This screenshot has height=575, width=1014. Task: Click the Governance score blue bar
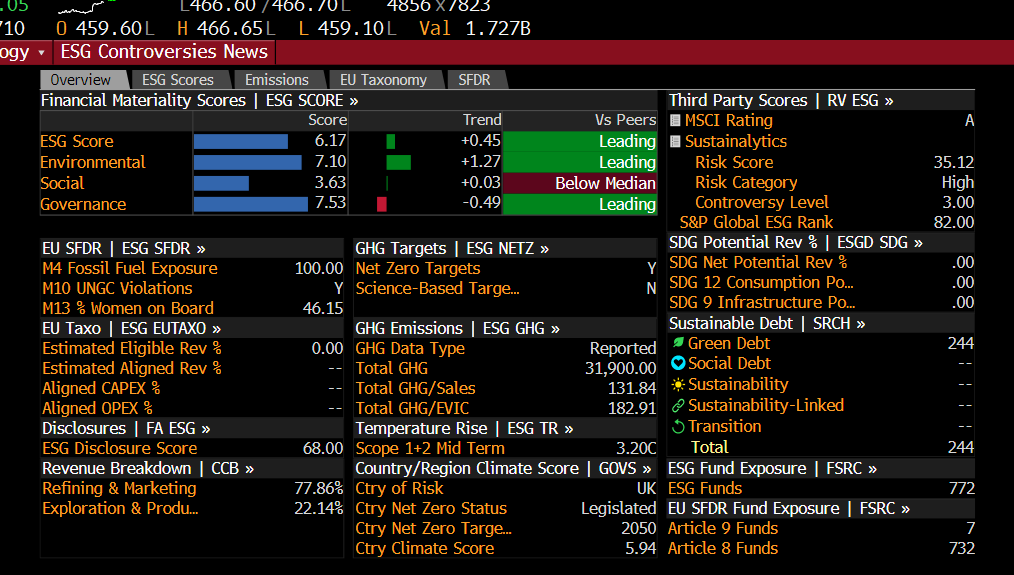(251, 204)
